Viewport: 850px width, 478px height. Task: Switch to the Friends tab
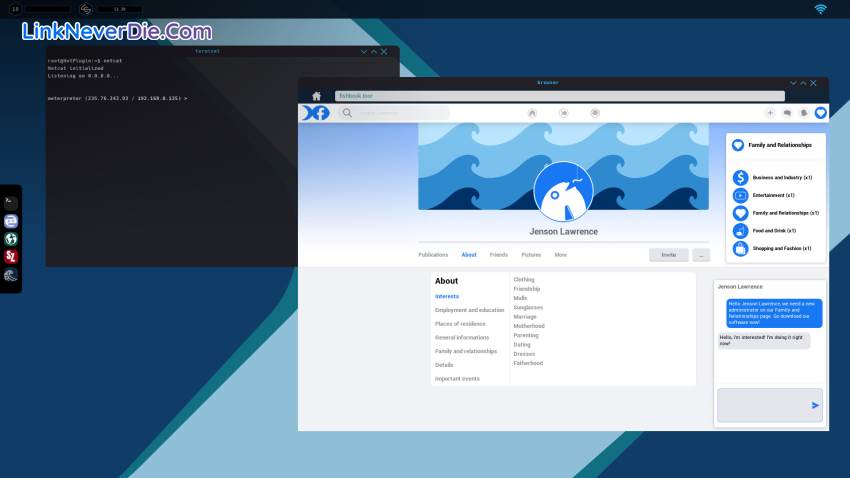click(x=498, y=255)
